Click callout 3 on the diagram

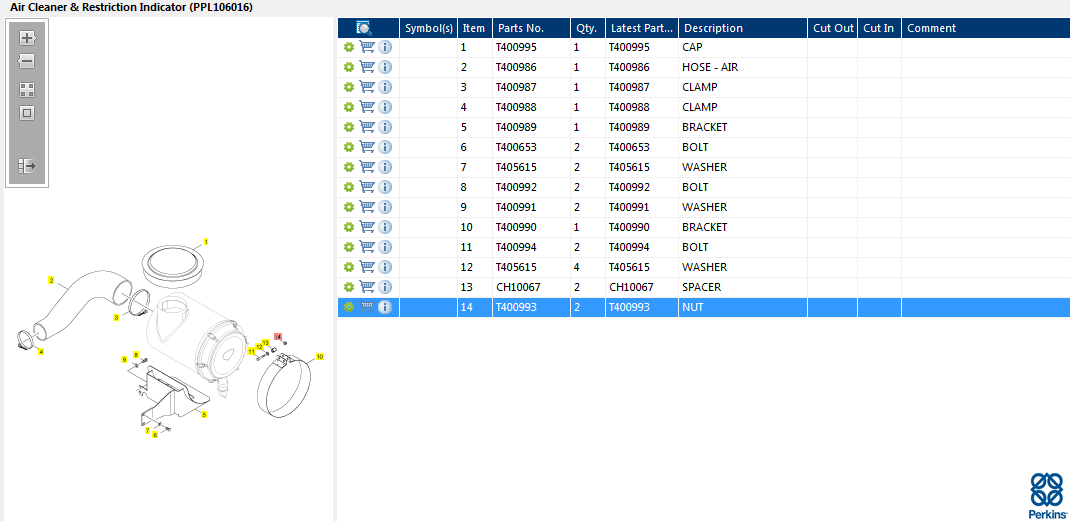tap(117, 318)
